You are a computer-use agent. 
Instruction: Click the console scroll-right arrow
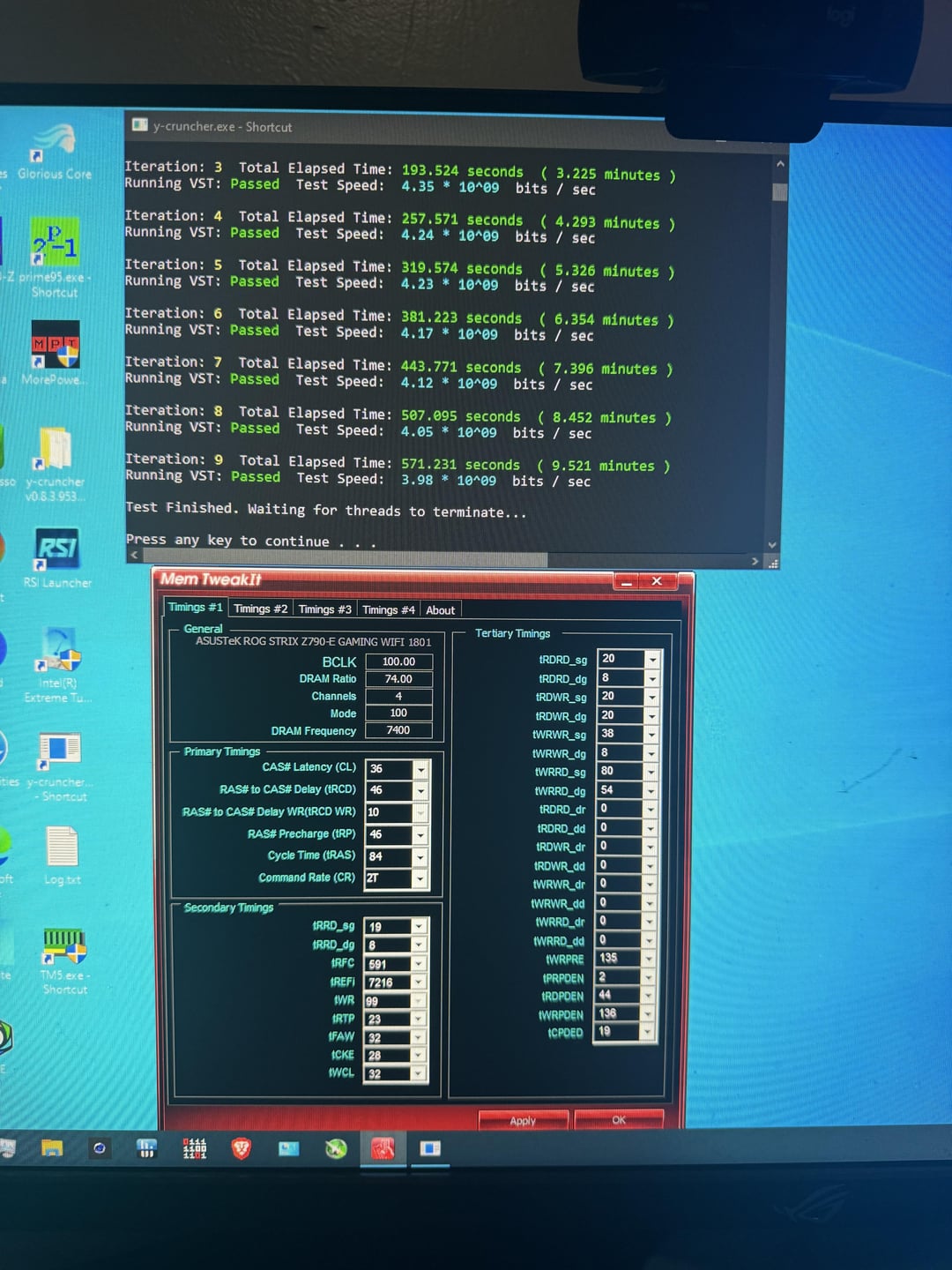[x=755, y=561]
